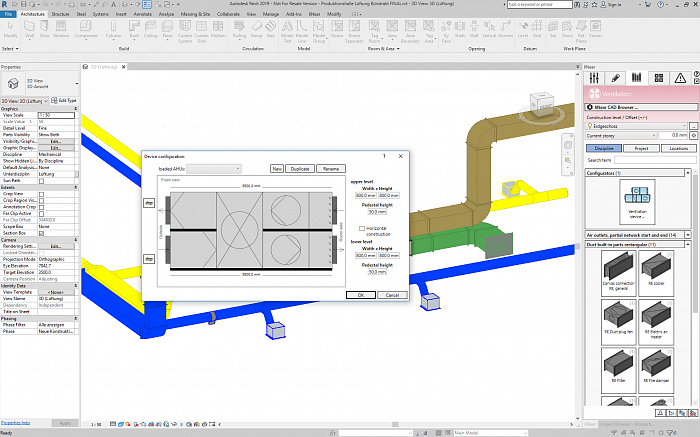Select the Grid datum tool
Viewport: 700px width, 437px height.
point(537,29)
